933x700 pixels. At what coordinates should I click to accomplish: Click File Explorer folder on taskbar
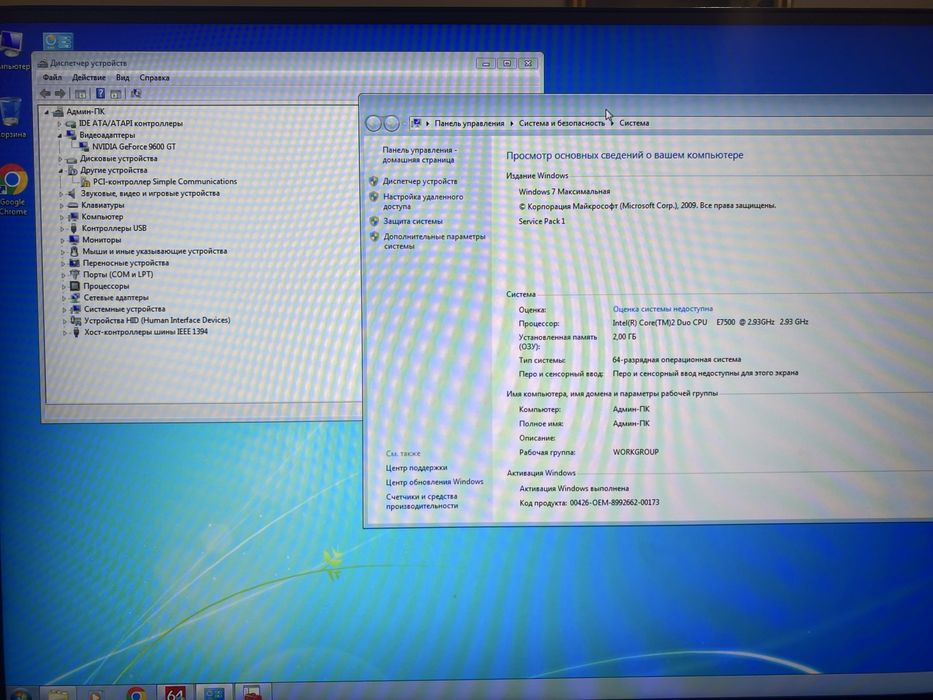coord(58,695)
